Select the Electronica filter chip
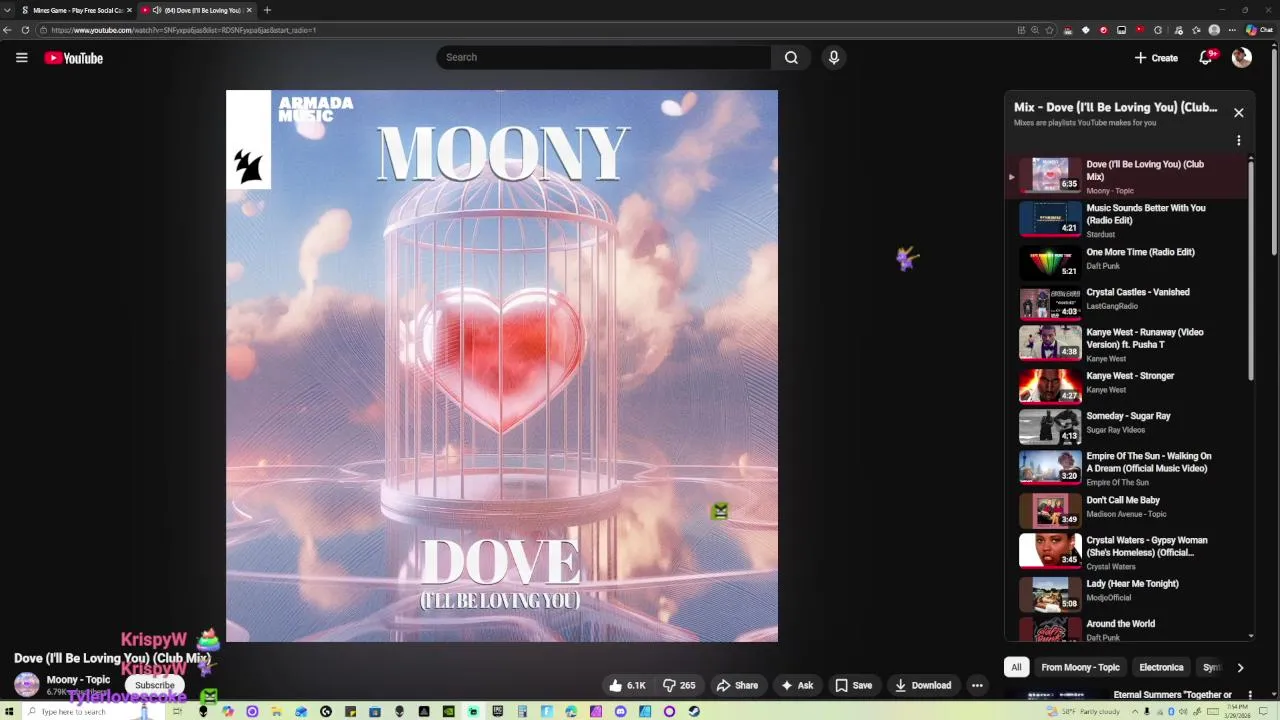Viewport: 1280px width, 720px height. pyautogui.click(x=1161, y=667)
